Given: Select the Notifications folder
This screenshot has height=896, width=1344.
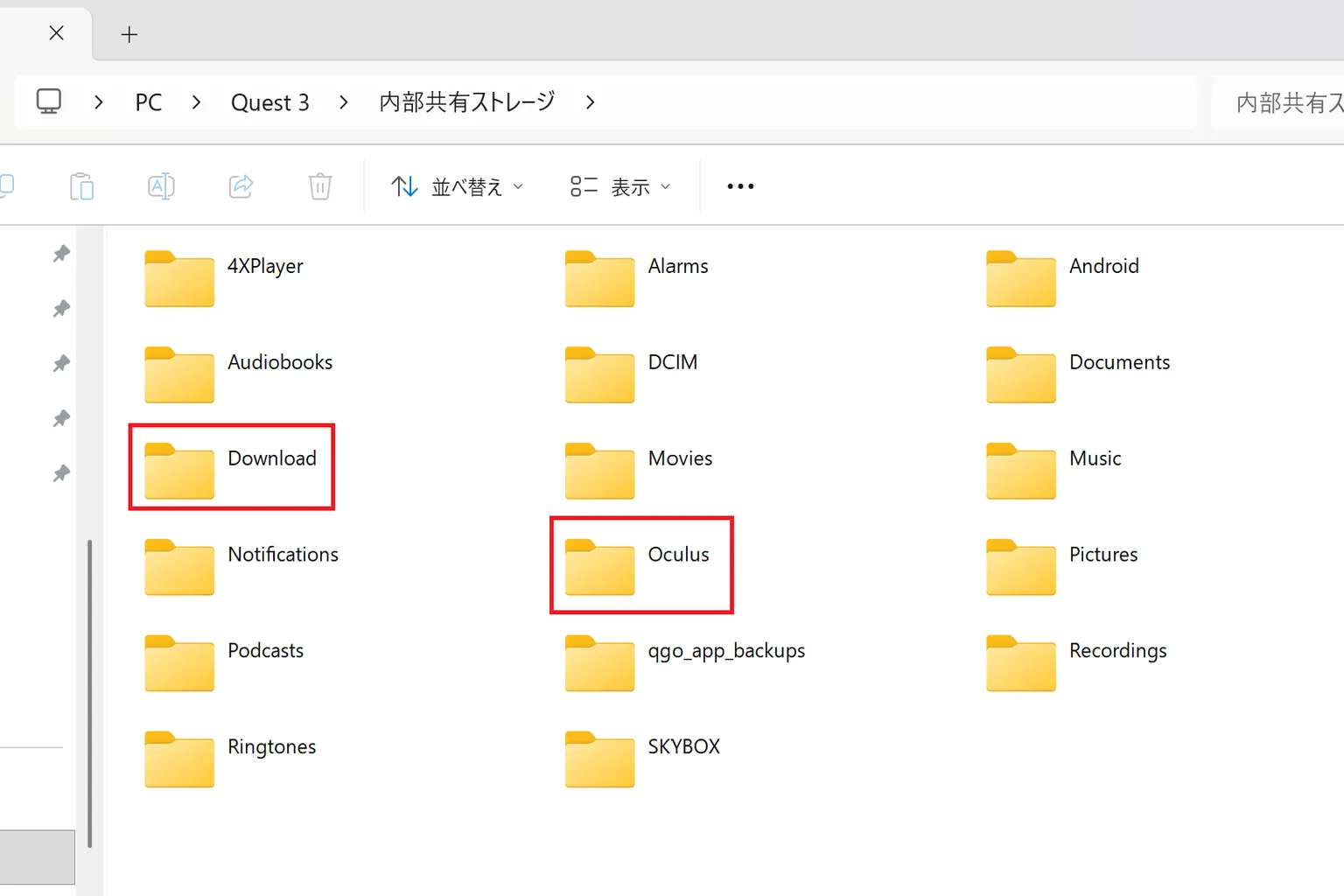Looking at the screenshot, I should tap(241, 567).
